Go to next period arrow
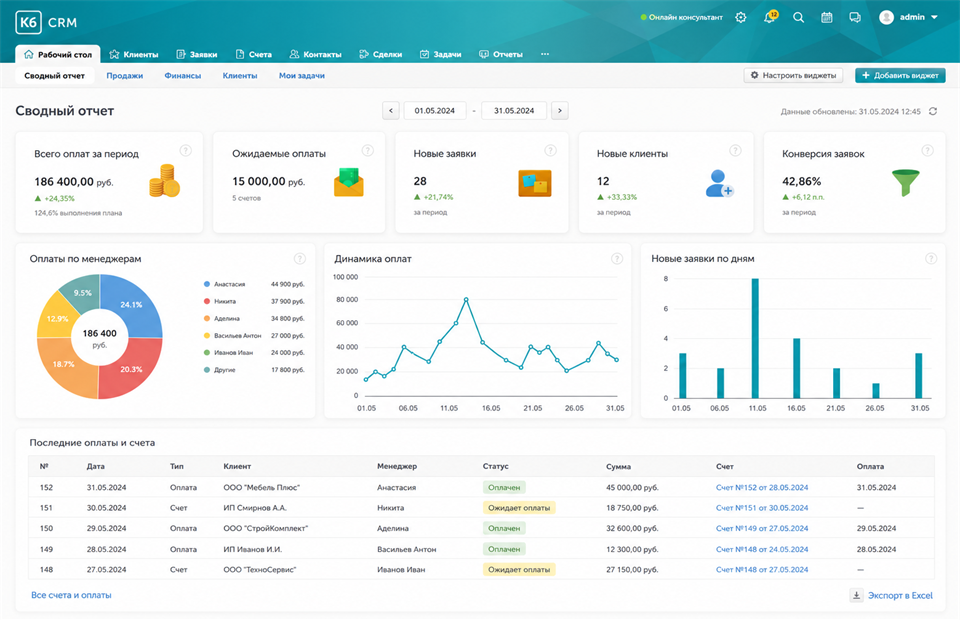 [560, 111]
